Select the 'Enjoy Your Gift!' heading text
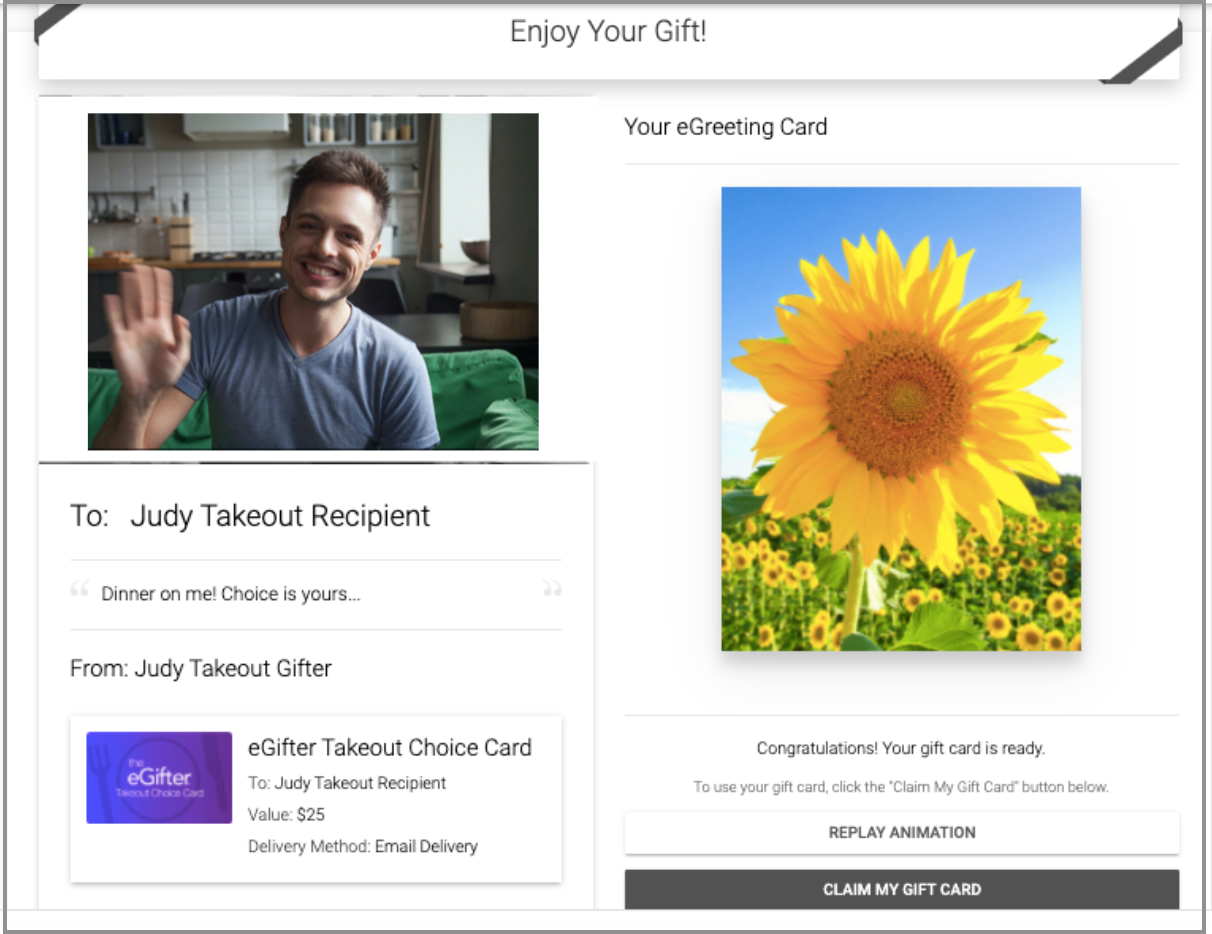Viewport: 1212px width, 934px height. 608,31
